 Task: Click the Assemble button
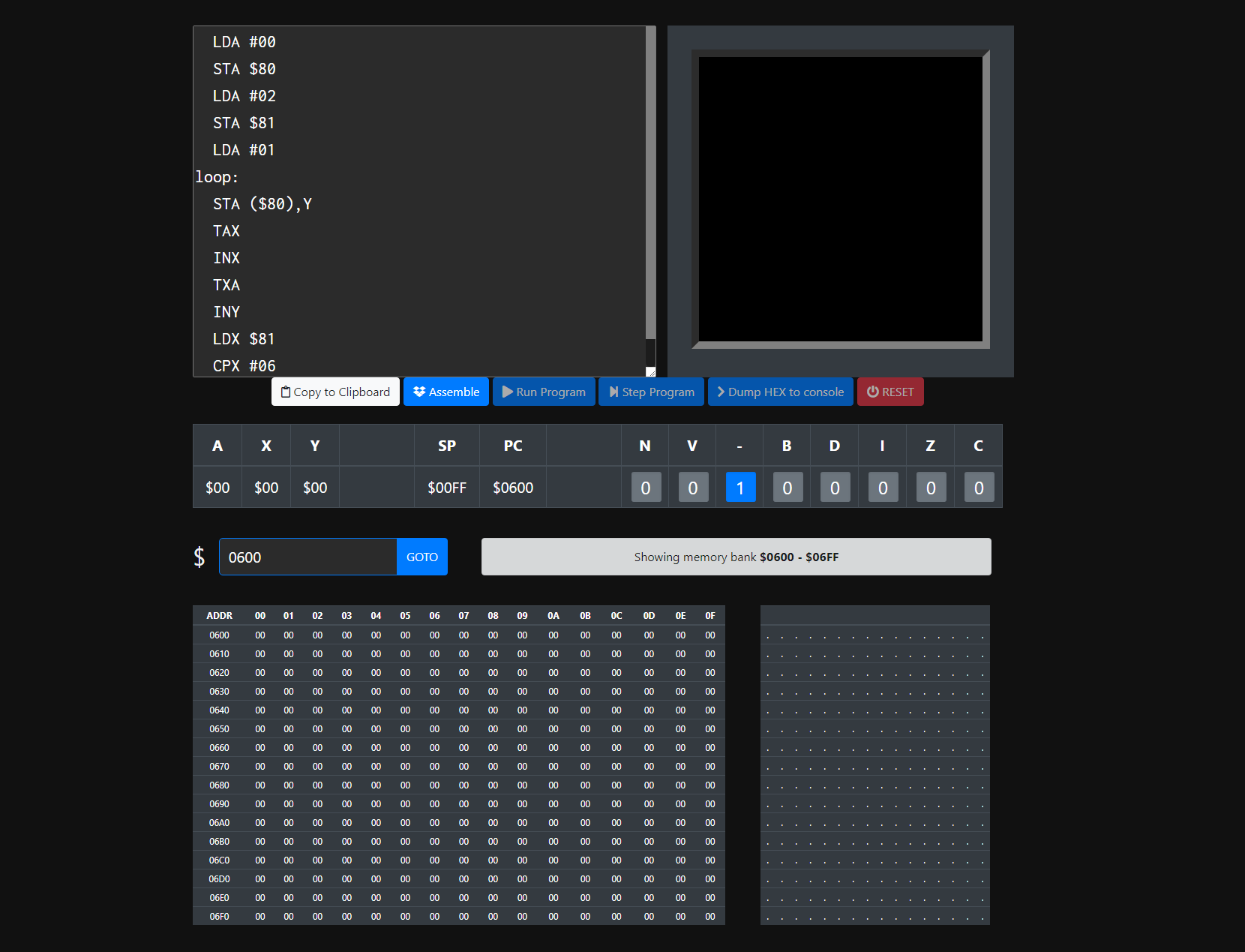click(446, 392)
